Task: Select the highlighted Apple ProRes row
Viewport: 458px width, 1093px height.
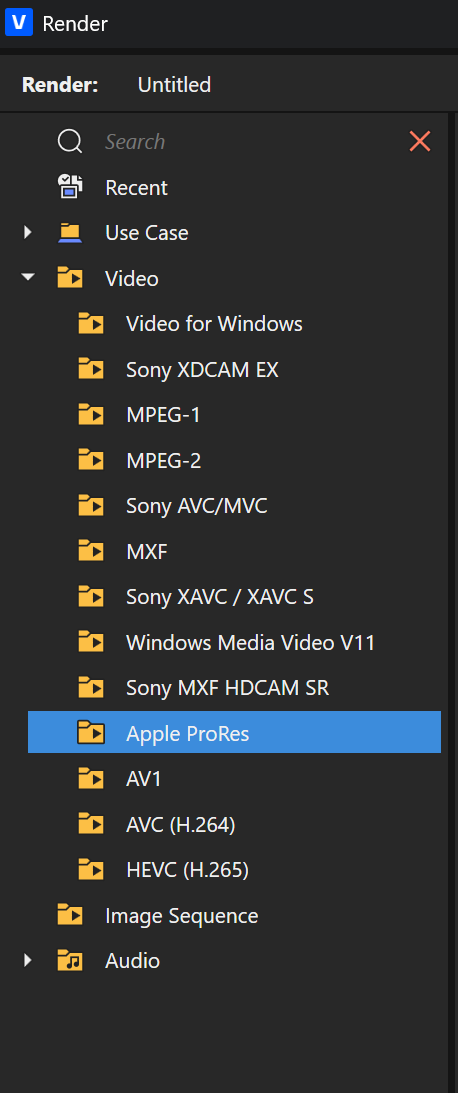Action: coord(234,732)
